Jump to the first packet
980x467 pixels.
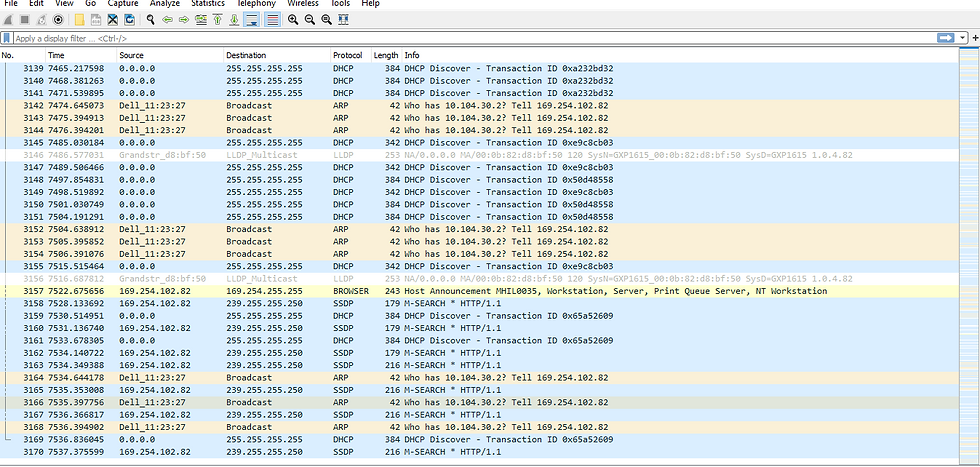[218, 20]
